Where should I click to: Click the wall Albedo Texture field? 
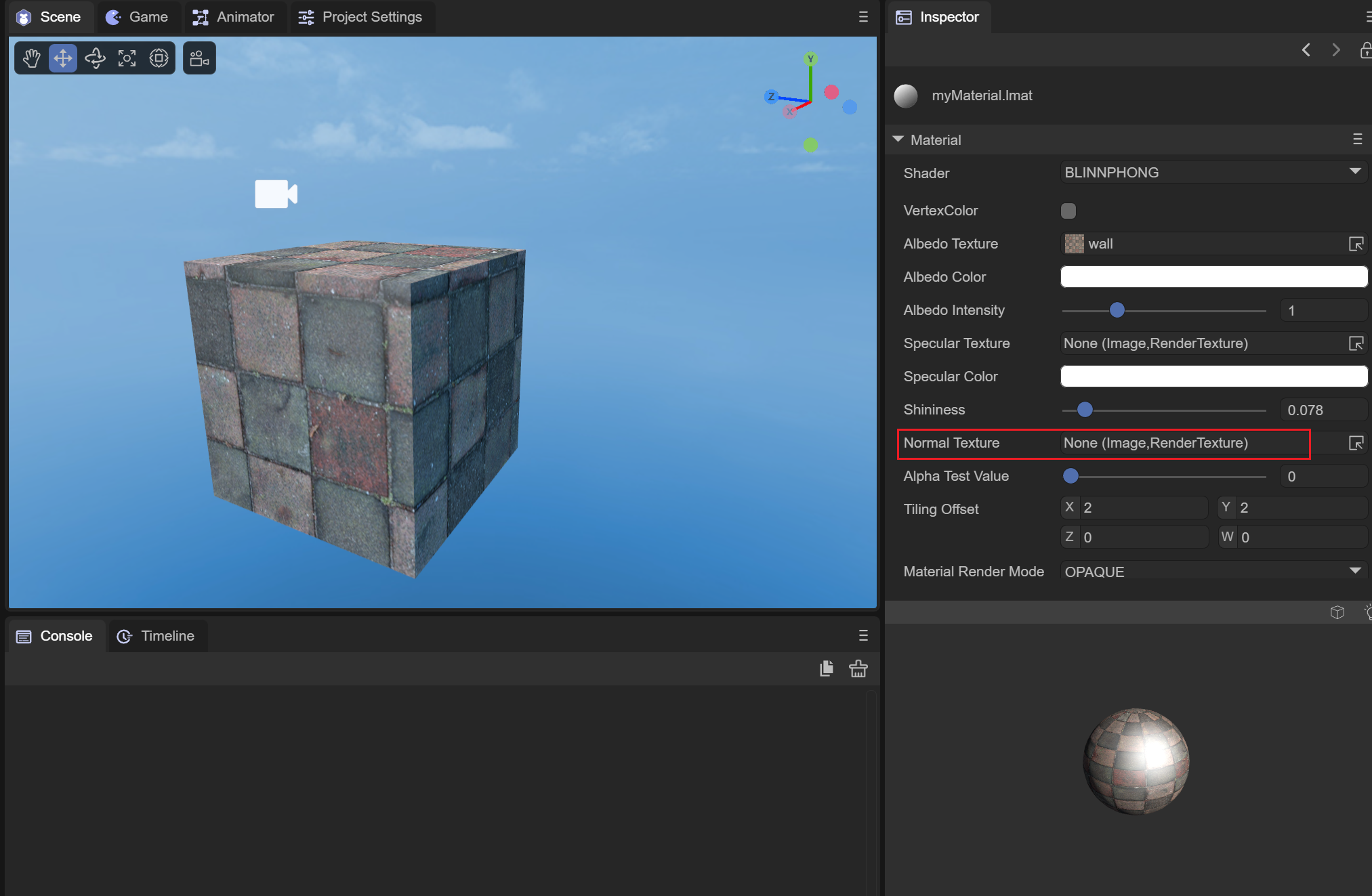1203,244
